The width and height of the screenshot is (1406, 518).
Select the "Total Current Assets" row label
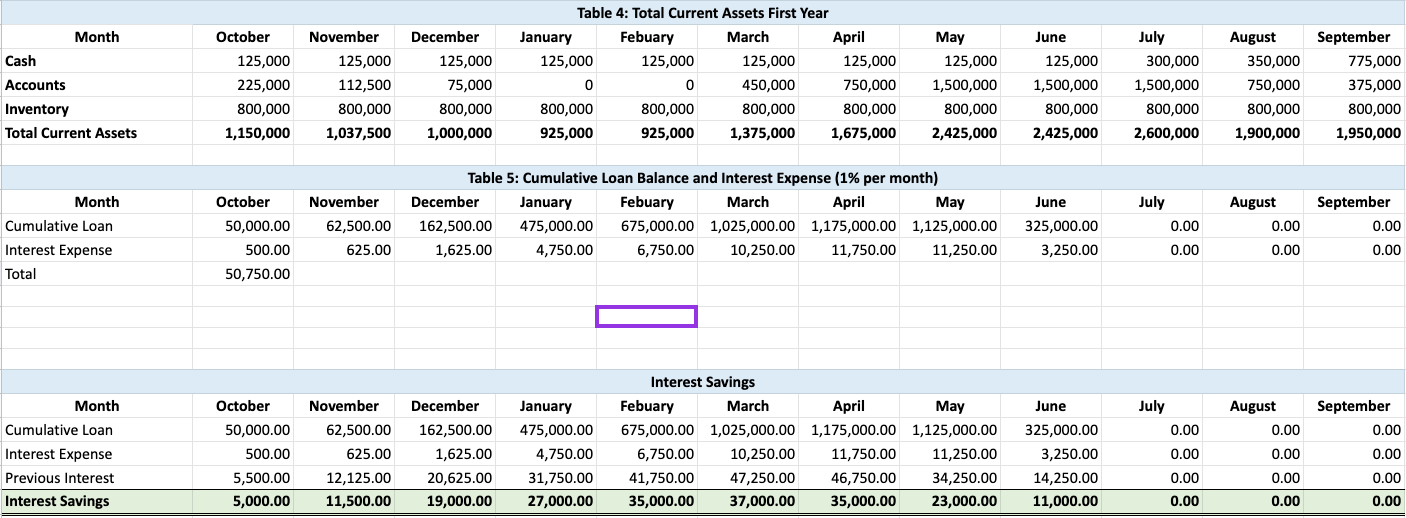pos(71,132)
